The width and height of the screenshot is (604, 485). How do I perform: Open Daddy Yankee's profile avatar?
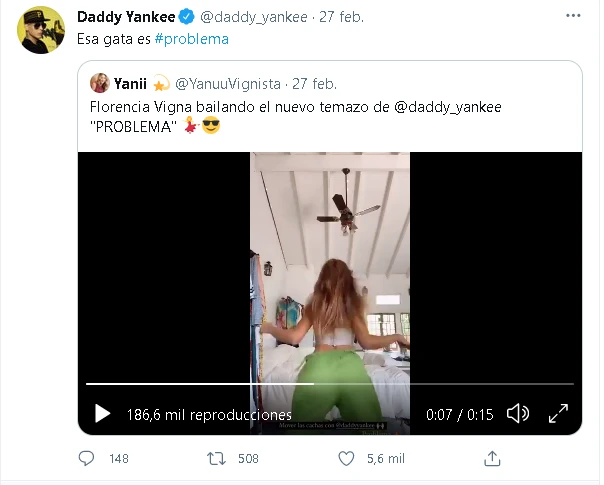[x=42, y=29]
